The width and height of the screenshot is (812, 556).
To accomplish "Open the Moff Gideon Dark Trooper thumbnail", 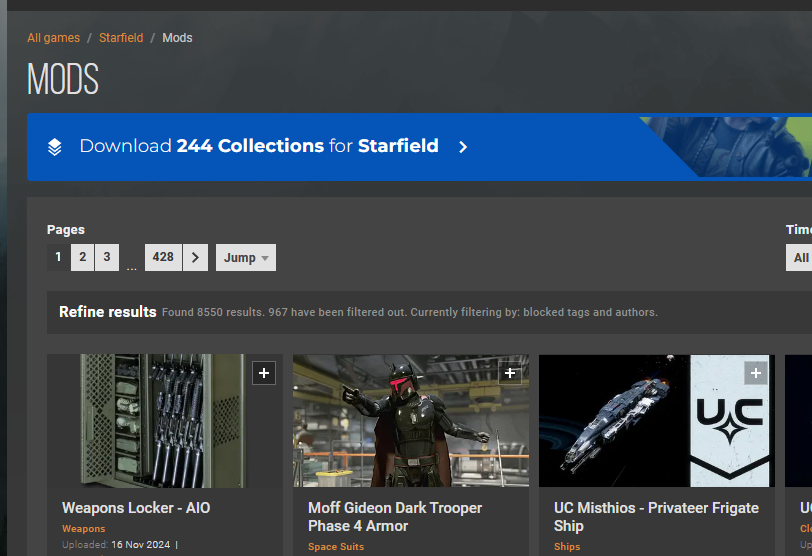I will (x=411, y=421).
